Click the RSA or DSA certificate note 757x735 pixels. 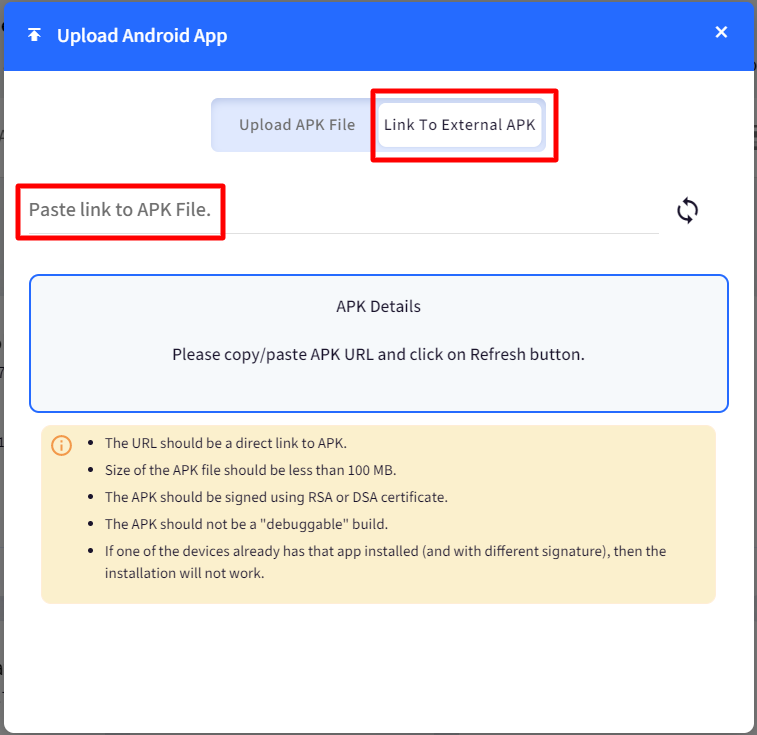276,497
